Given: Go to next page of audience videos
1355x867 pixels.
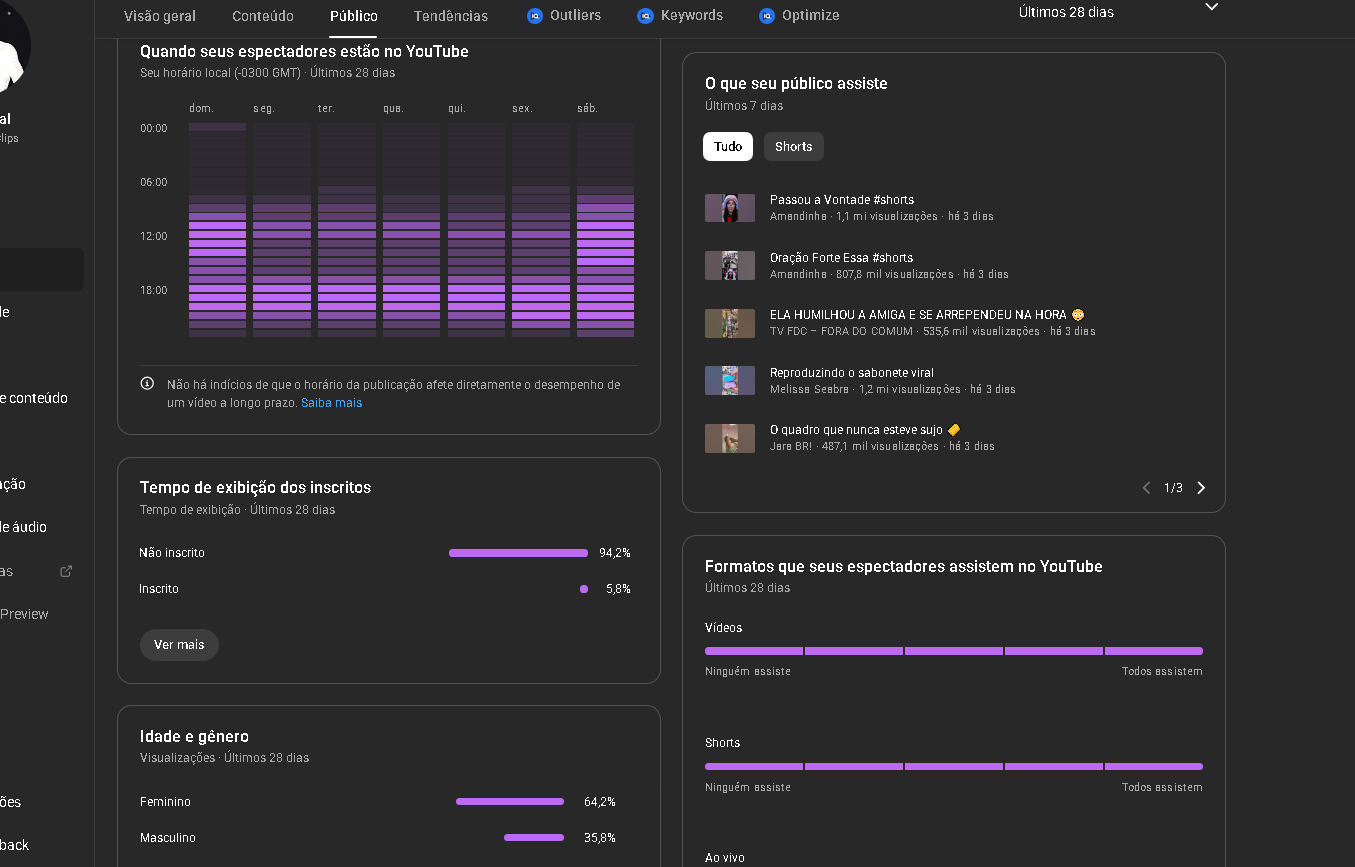Looking at the screenshot, I should 1201,488.
